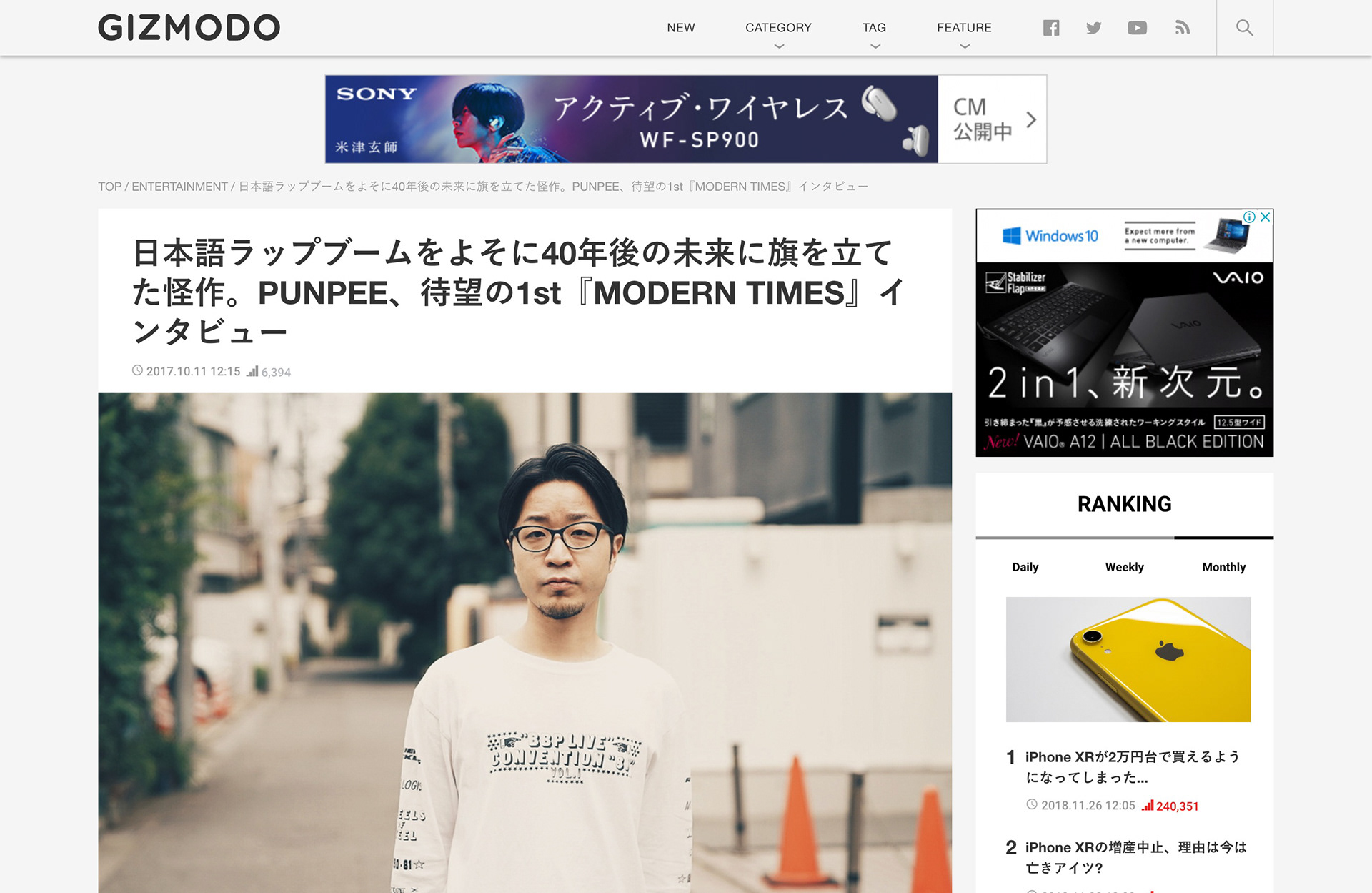
Task: Switch ranking to Weekly tab
Action: click(1124, 567)
